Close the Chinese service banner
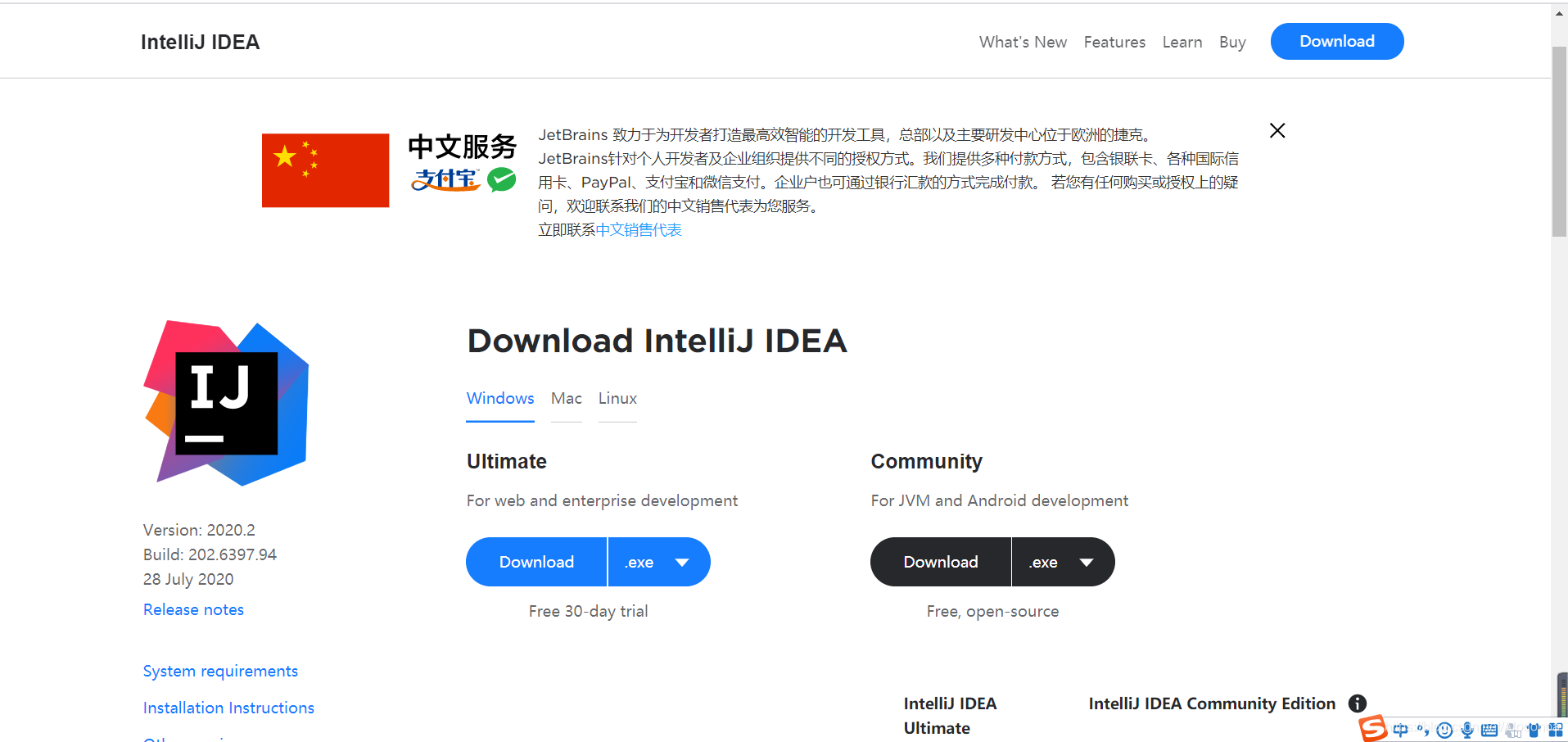Image resolution: width=1568 pixels, height=742 pixels. [x=1277, y=130]
